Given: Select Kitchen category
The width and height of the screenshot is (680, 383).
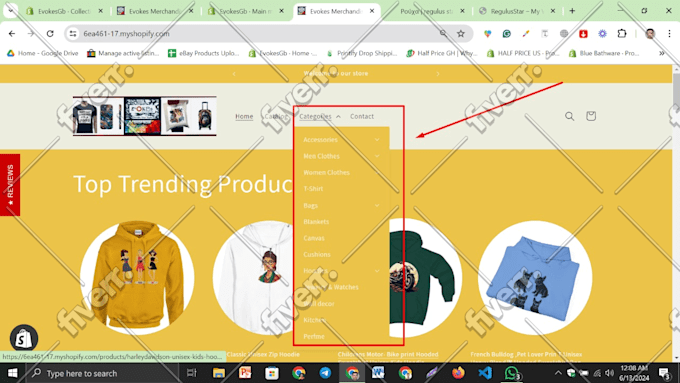Looking at the screenshot, I should click(x=315, y=320).
